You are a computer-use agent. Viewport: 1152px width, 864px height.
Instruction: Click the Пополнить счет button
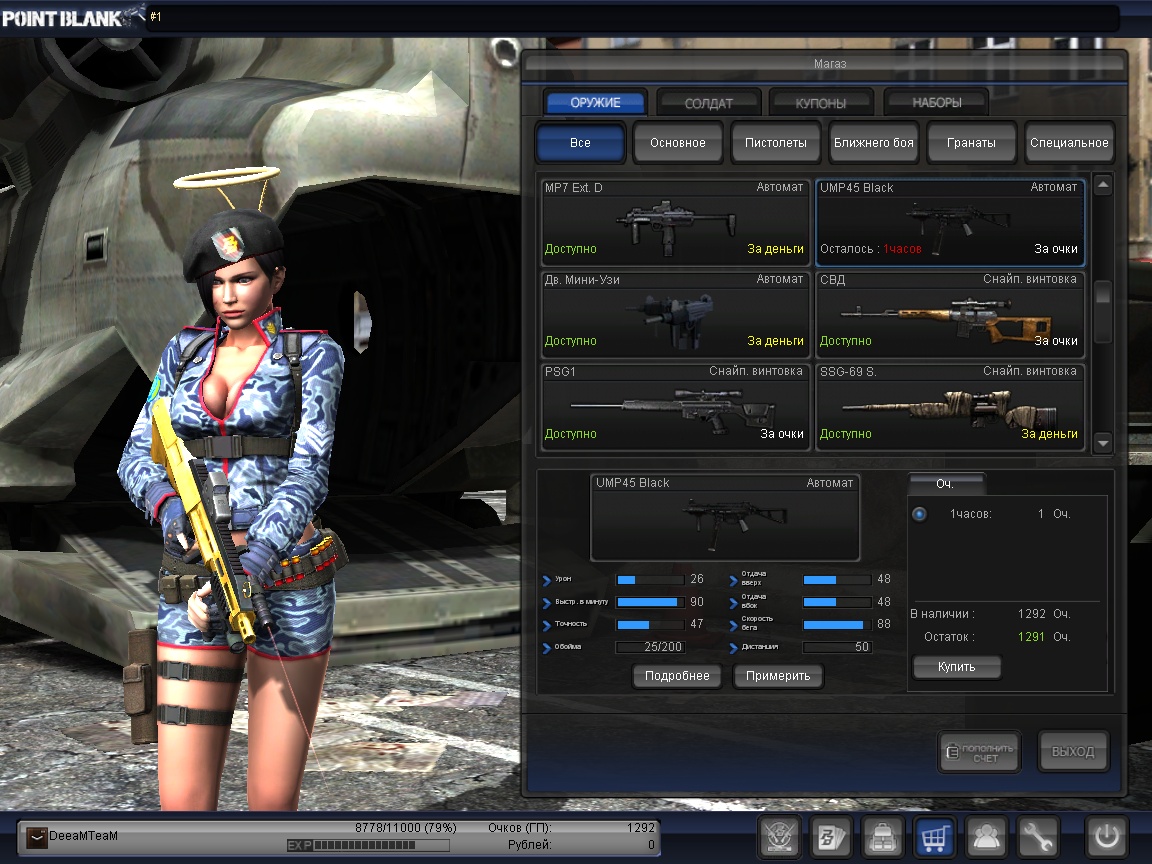click(x=979, y=752)
